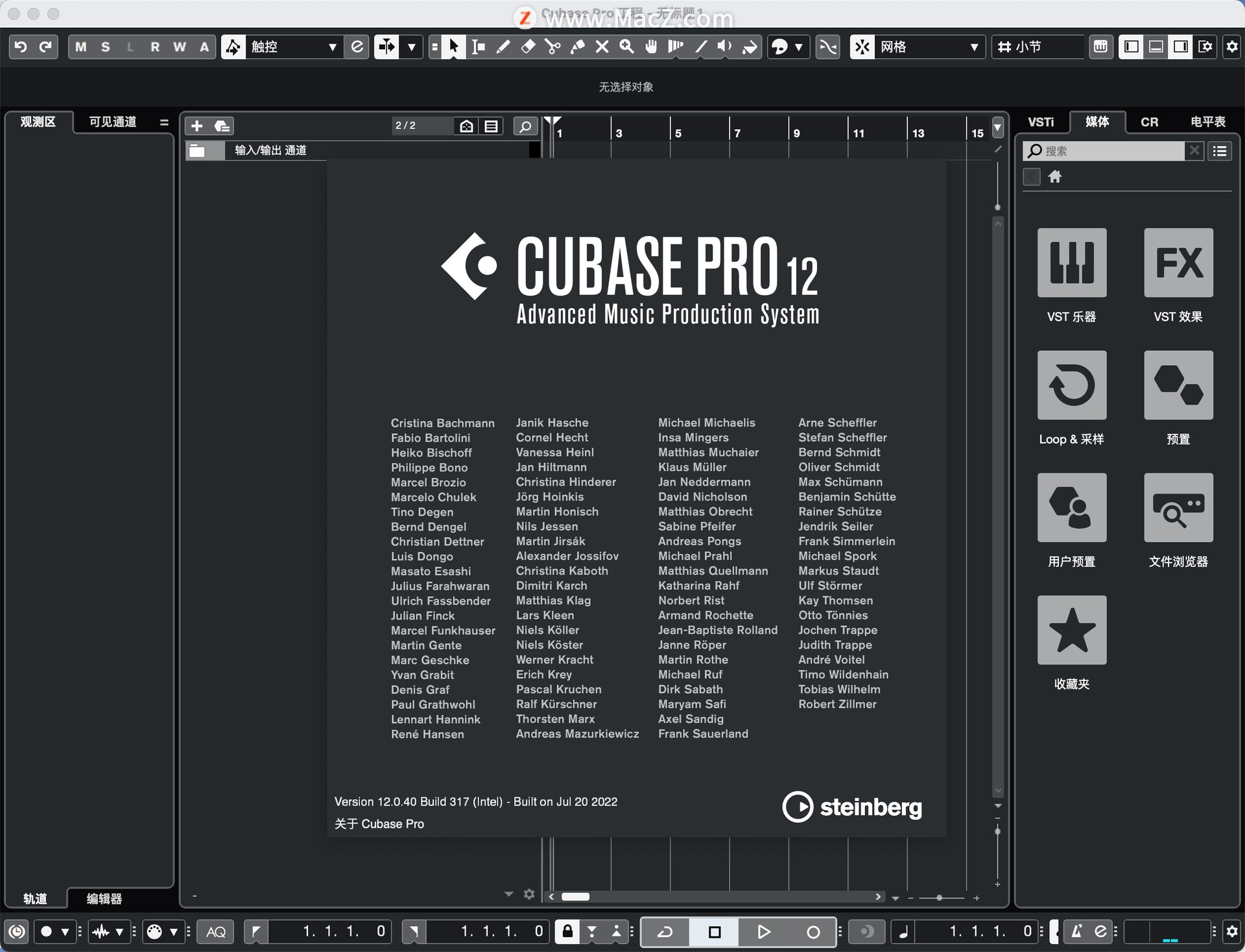Click the Undo arrow in toolbar
This screenshot has height=952, width=1245.
pos(21,47)
